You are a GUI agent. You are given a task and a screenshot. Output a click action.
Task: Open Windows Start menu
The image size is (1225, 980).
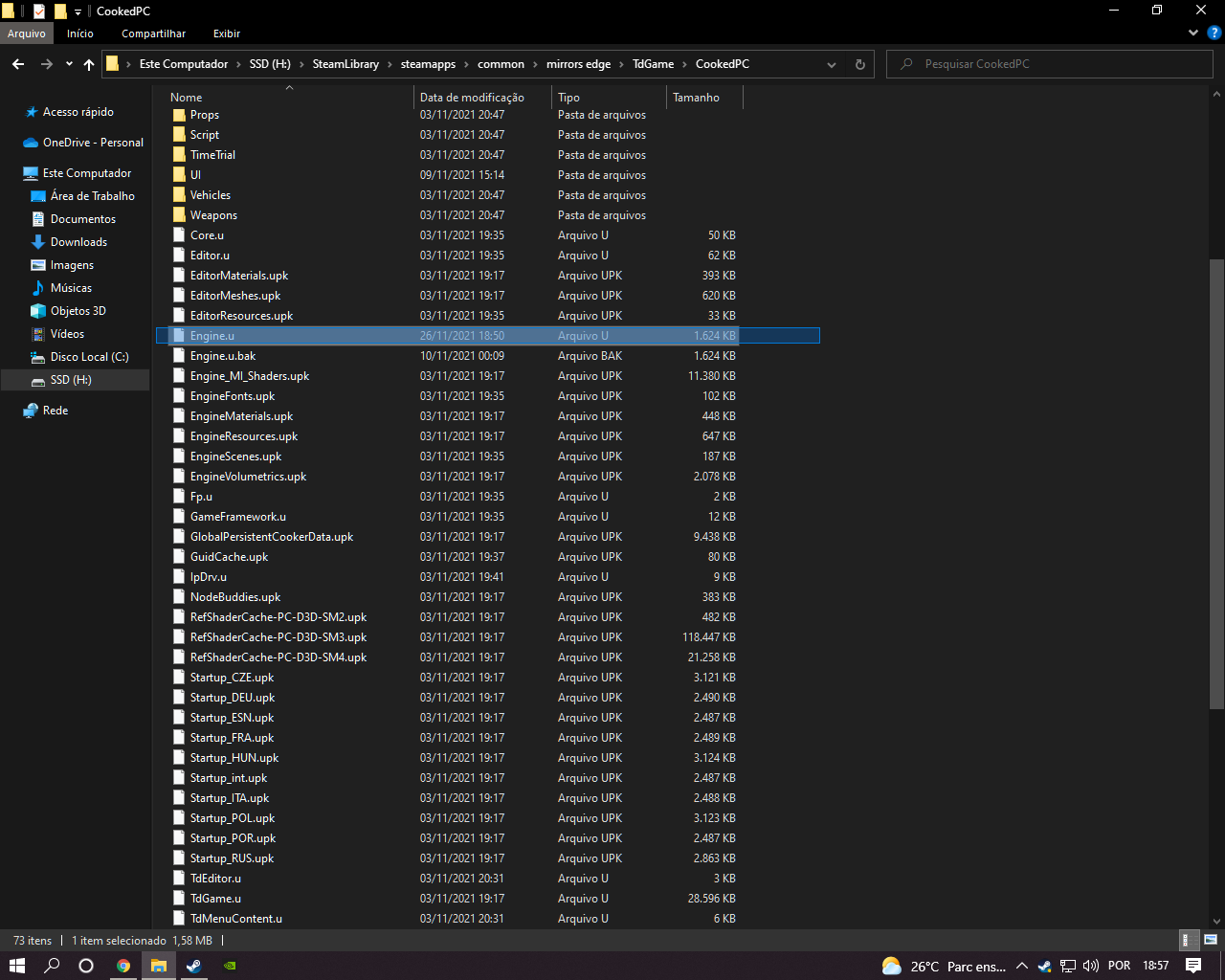pos(17,966)
